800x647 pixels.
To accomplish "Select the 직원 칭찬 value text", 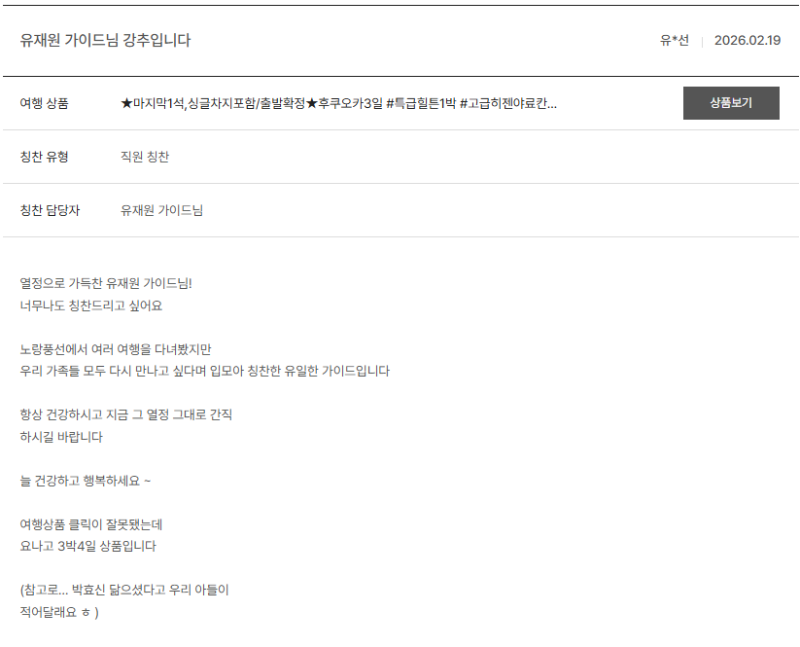I will [145, 157].
